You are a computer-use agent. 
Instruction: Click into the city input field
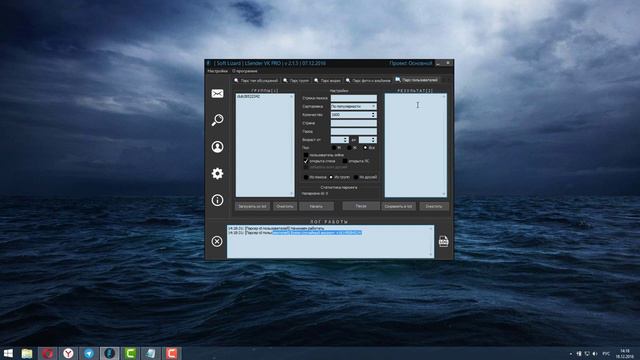coord(353,131)
